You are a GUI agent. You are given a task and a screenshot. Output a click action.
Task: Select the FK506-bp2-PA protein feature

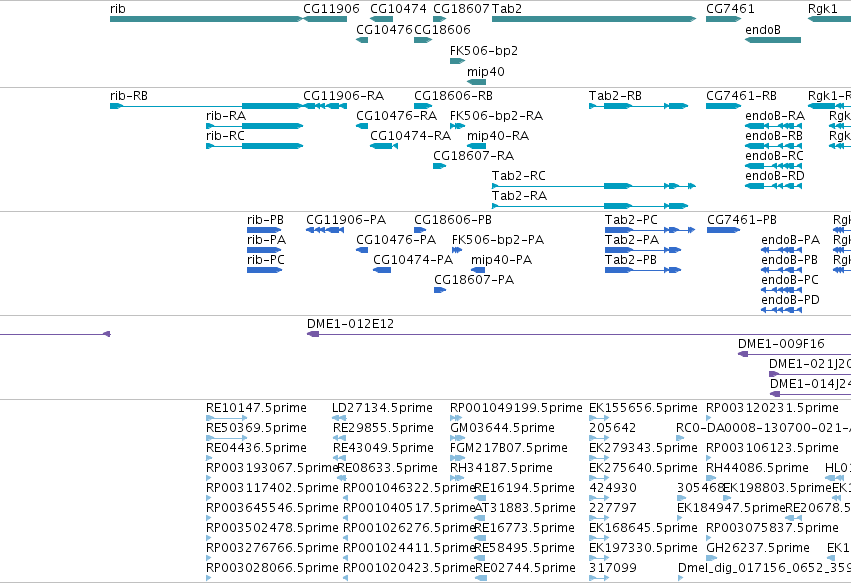(457, 250)
